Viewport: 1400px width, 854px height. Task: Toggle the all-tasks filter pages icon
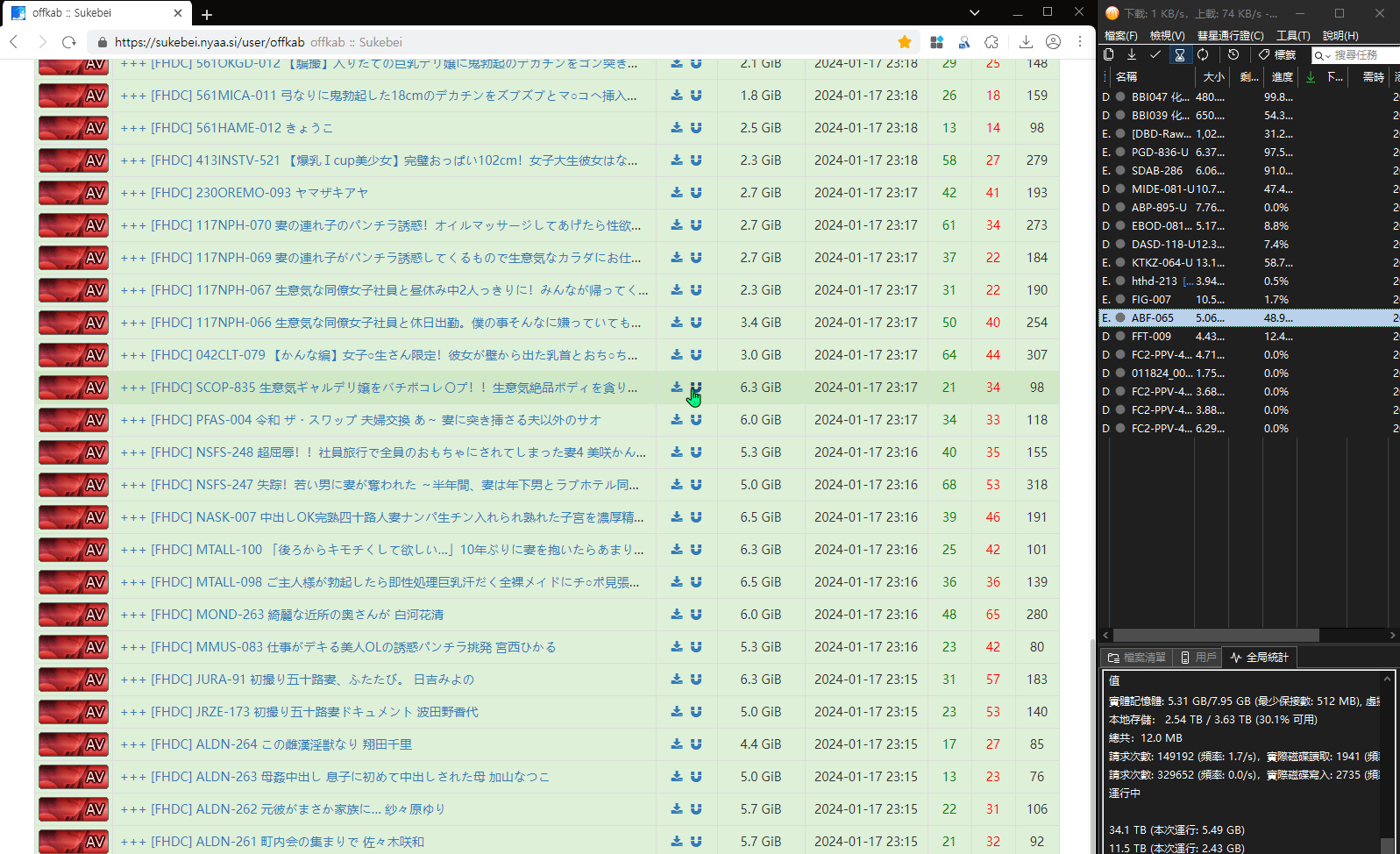coord(1109,54)
